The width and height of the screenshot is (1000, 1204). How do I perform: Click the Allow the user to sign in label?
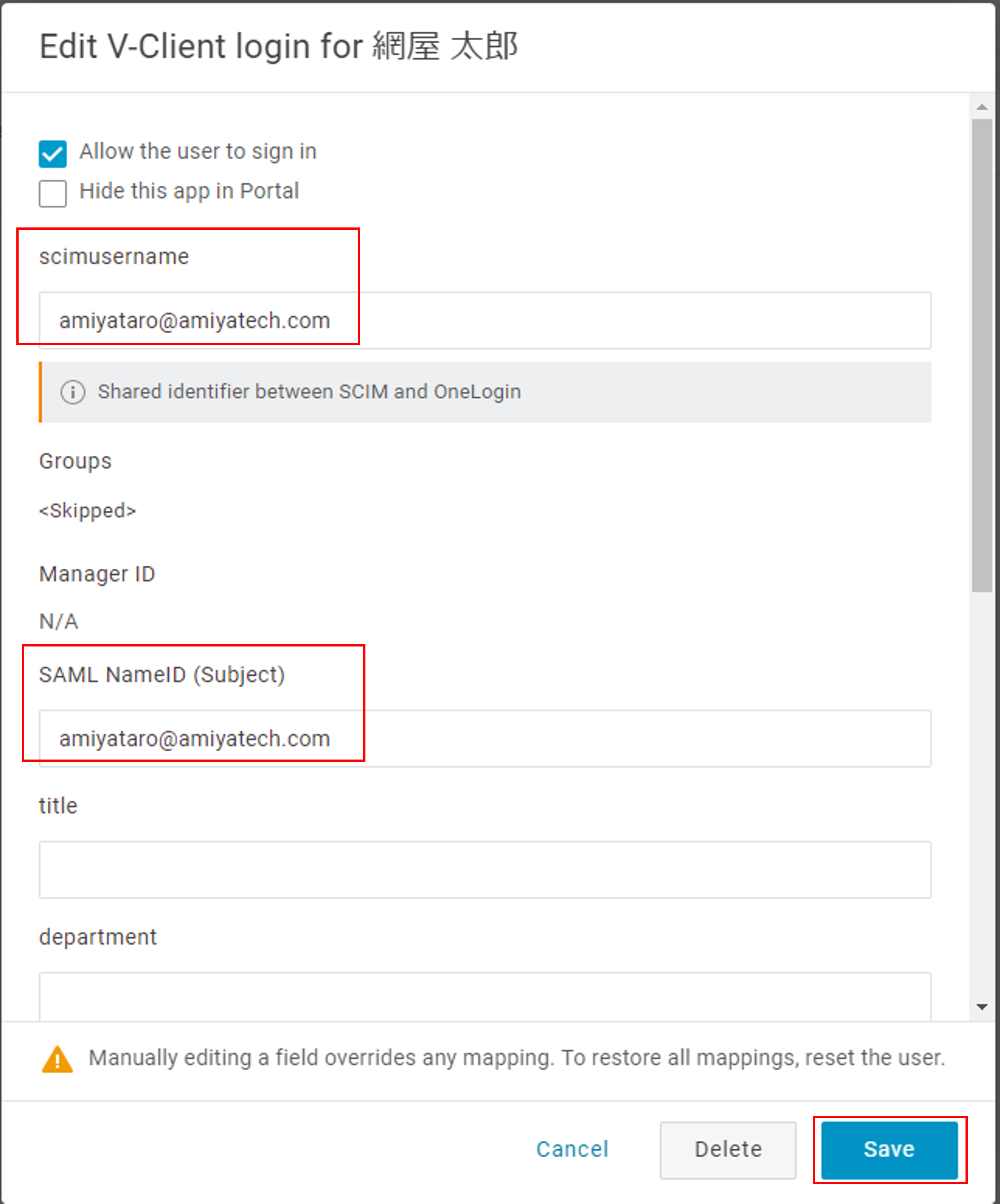click(198, 151)
